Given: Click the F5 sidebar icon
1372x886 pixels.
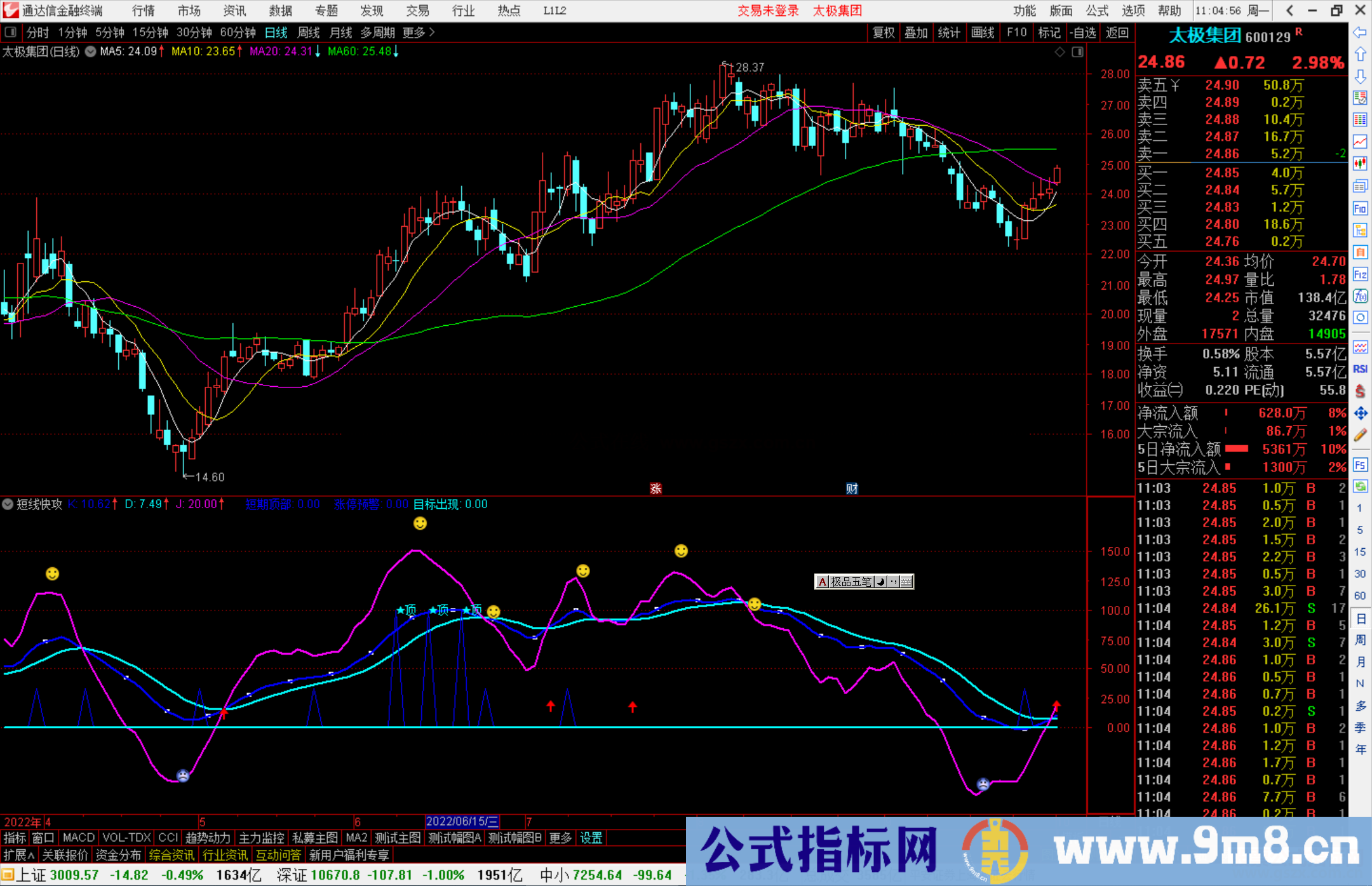Looking at the screenshot, I should tap(1360, 465).
